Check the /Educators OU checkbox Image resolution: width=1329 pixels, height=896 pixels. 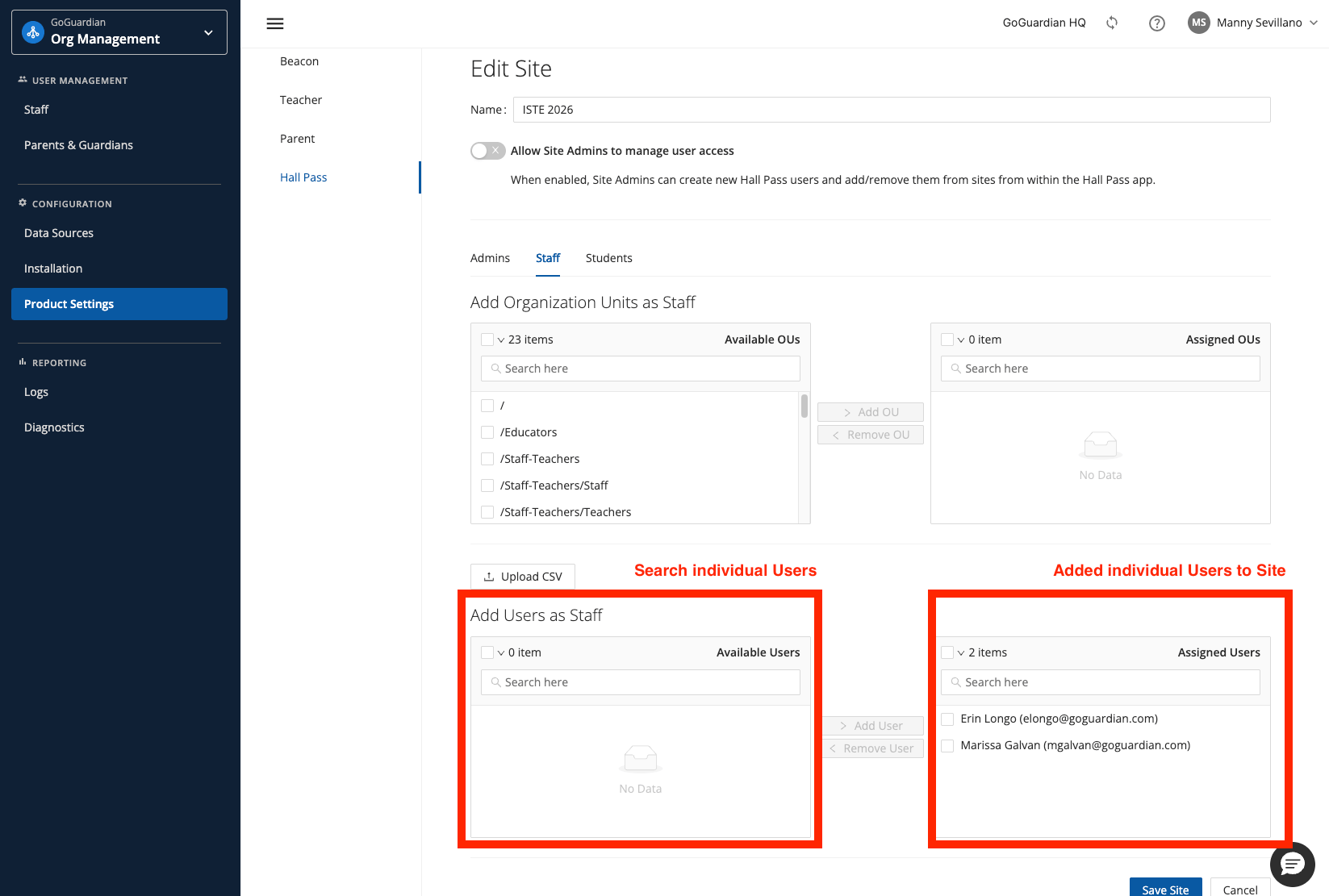point(487,432)
